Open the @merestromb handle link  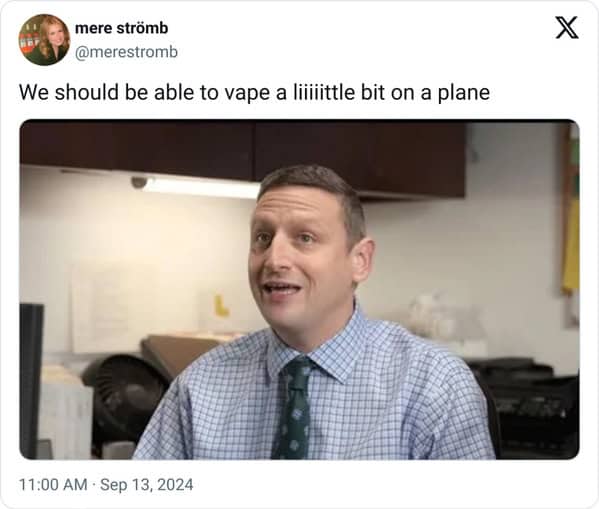tap(126, 52)
